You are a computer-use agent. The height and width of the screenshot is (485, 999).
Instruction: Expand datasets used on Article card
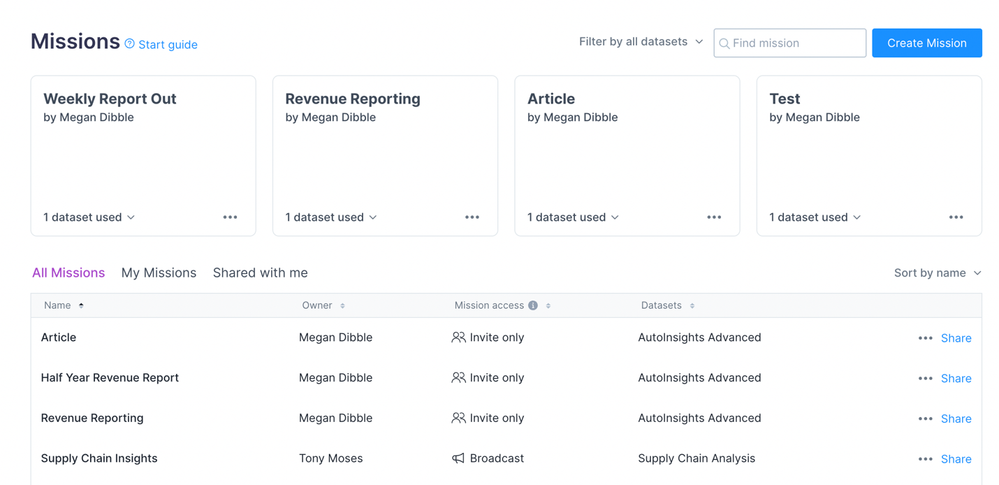573,217
